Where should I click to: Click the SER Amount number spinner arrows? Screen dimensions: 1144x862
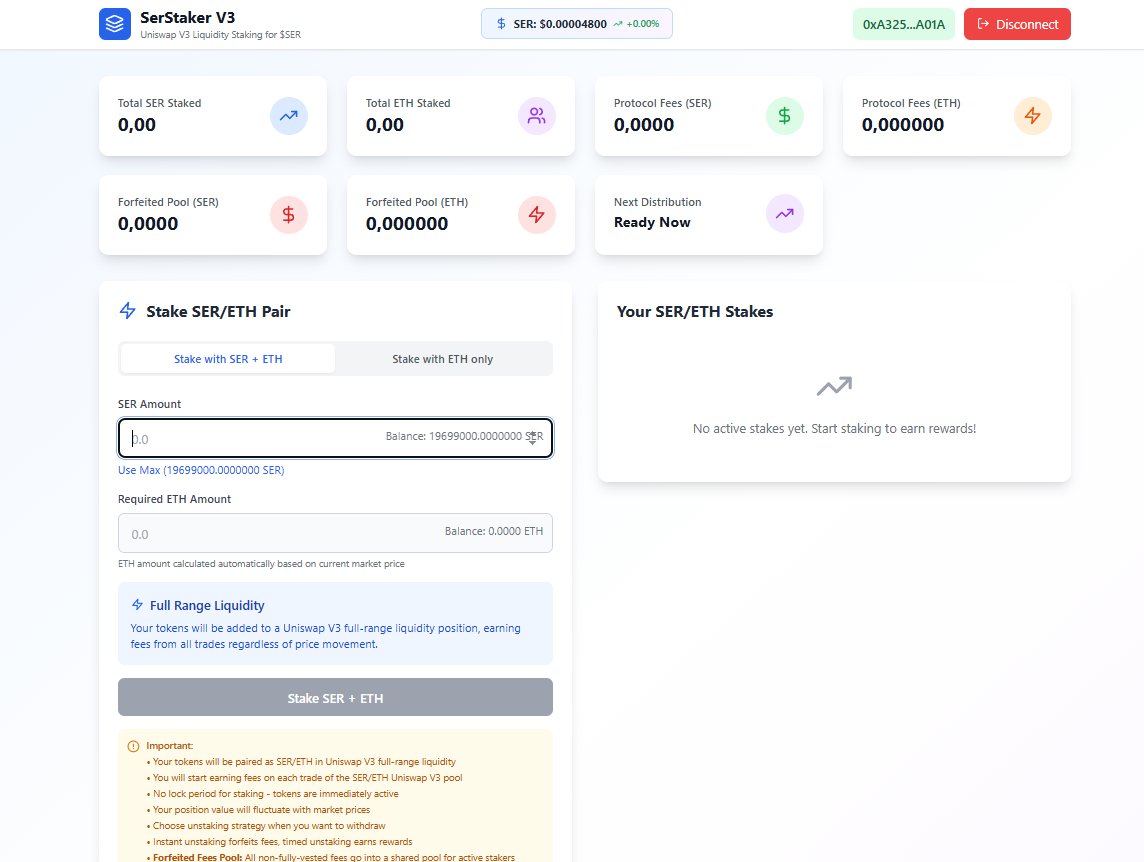(x=533, y=438)
